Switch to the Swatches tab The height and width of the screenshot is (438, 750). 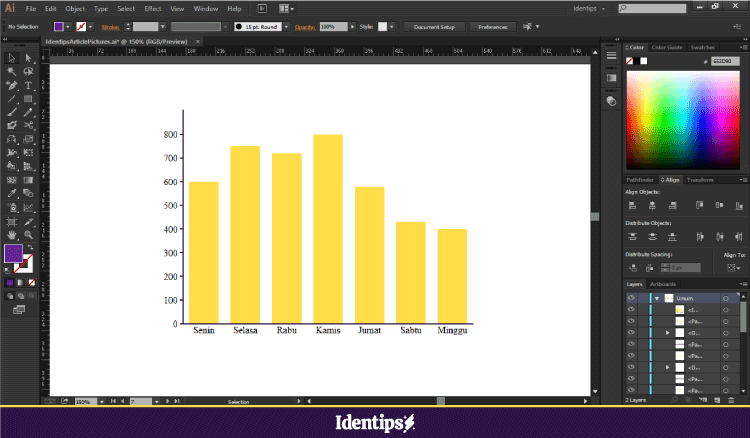(x=702, y=47)
